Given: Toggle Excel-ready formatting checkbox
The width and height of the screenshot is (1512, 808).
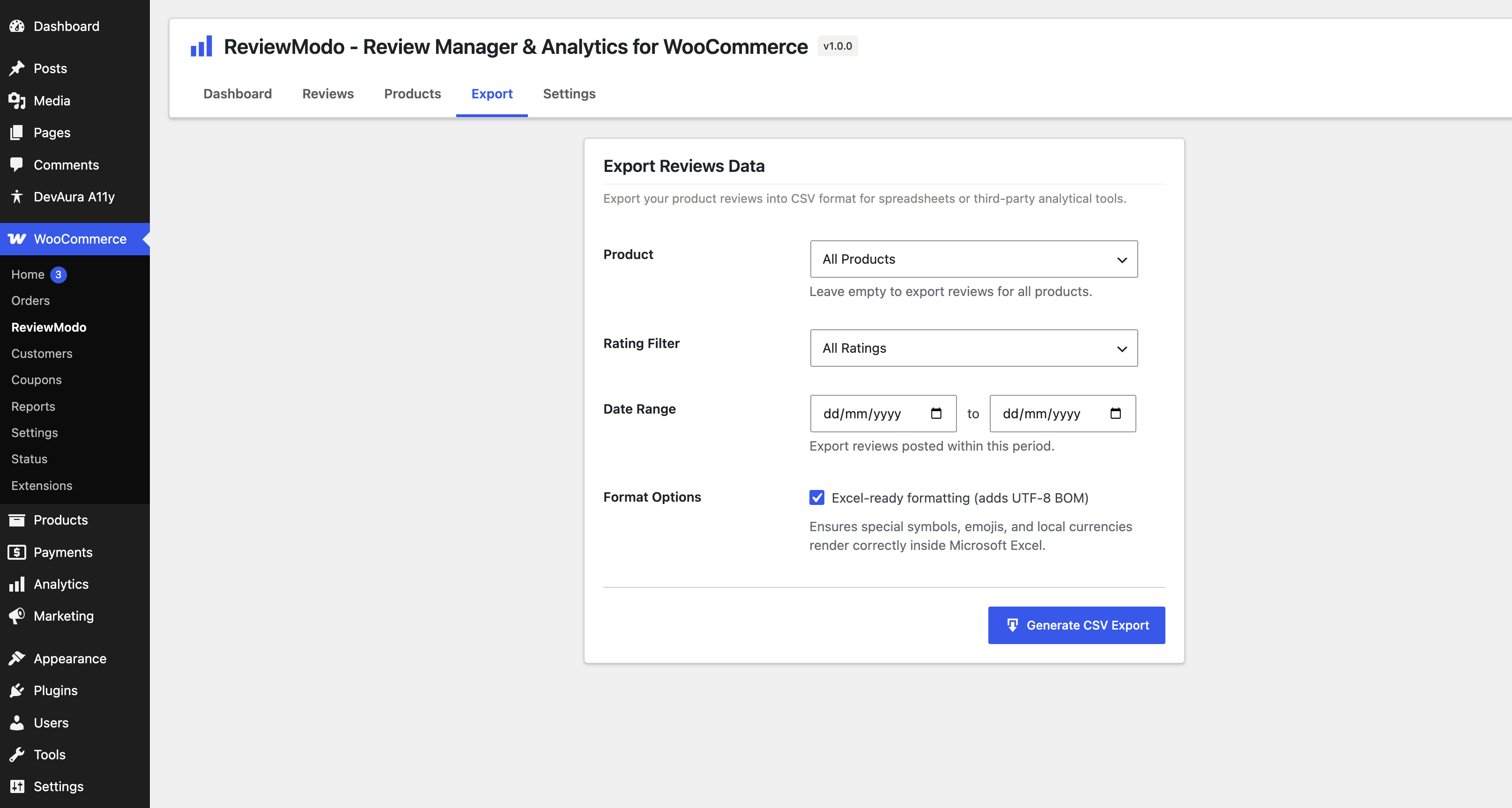Looking at the screenshot, I should coord(816,497).
